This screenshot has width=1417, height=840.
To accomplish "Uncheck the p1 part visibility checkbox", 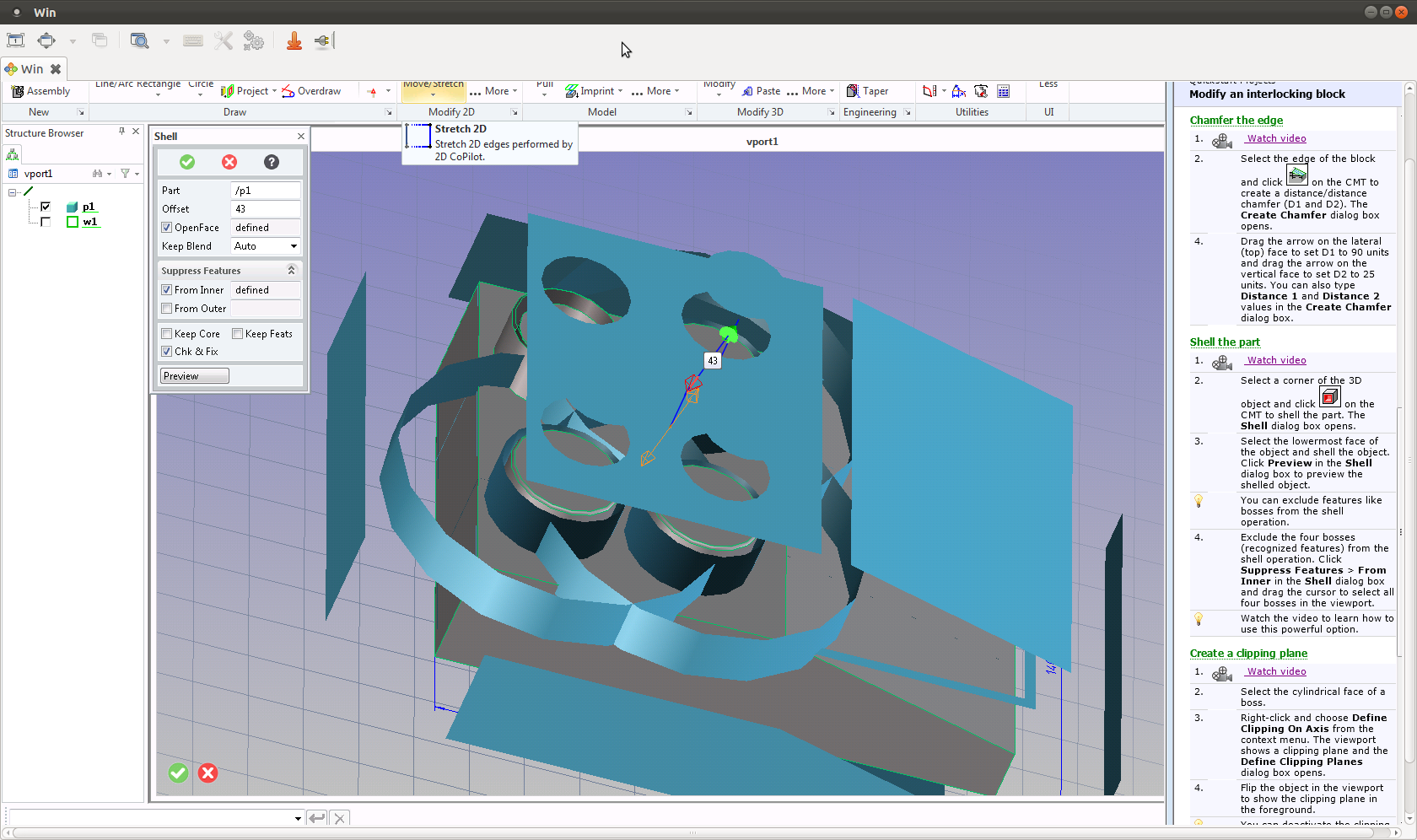I will (46, 207).
